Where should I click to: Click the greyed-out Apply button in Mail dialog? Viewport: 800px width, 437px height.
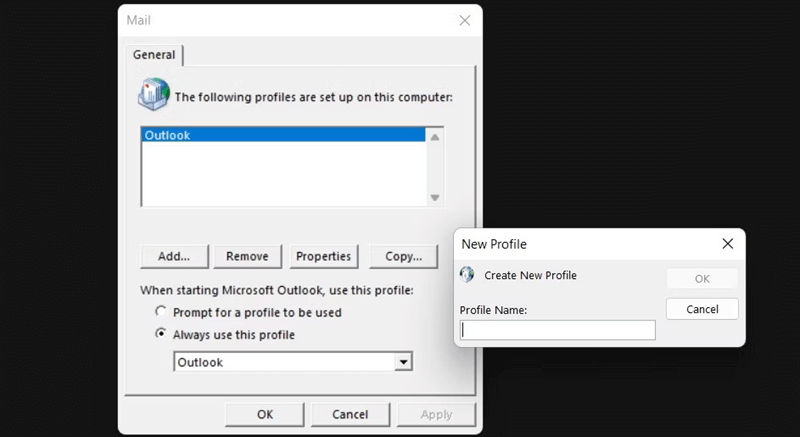click(436, 415)
